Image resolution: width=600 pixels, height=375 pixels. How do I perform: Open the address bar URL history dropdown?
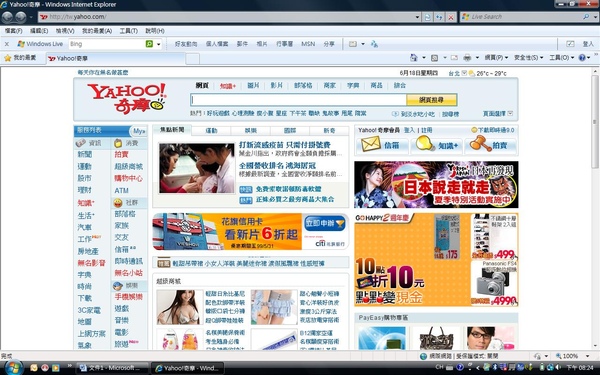(417, 17)
